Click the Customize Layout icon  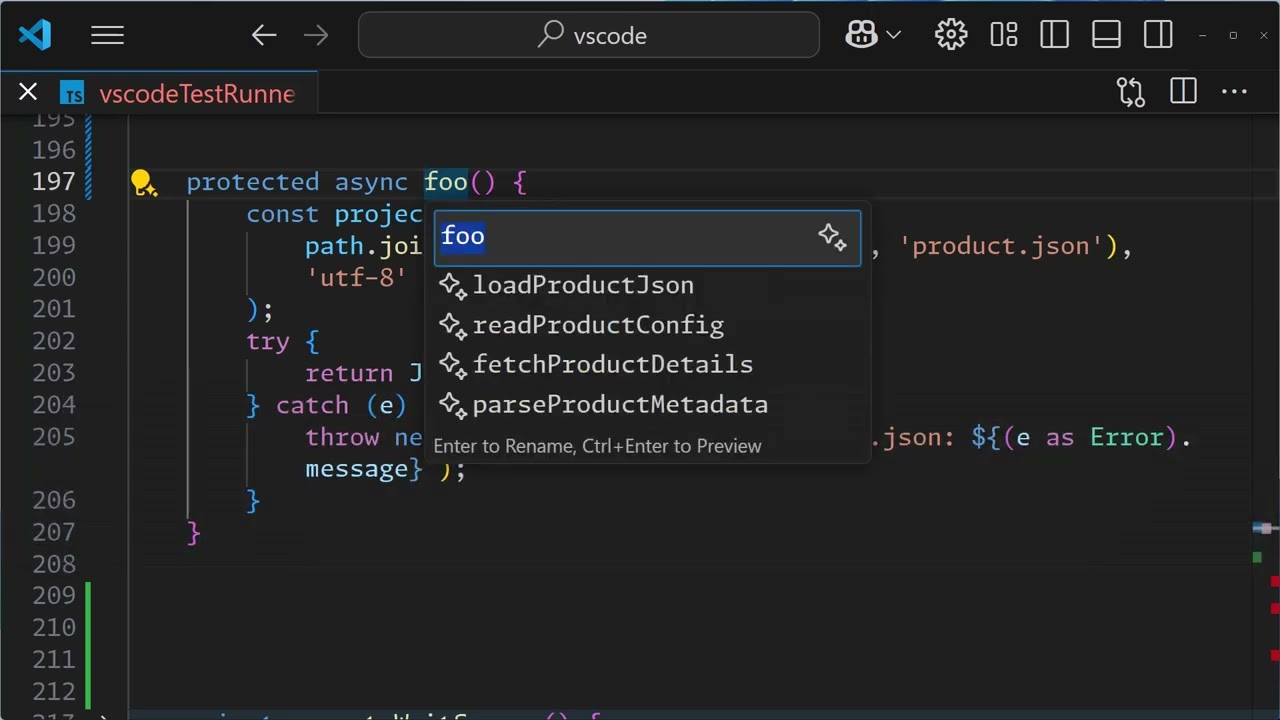1003,35
